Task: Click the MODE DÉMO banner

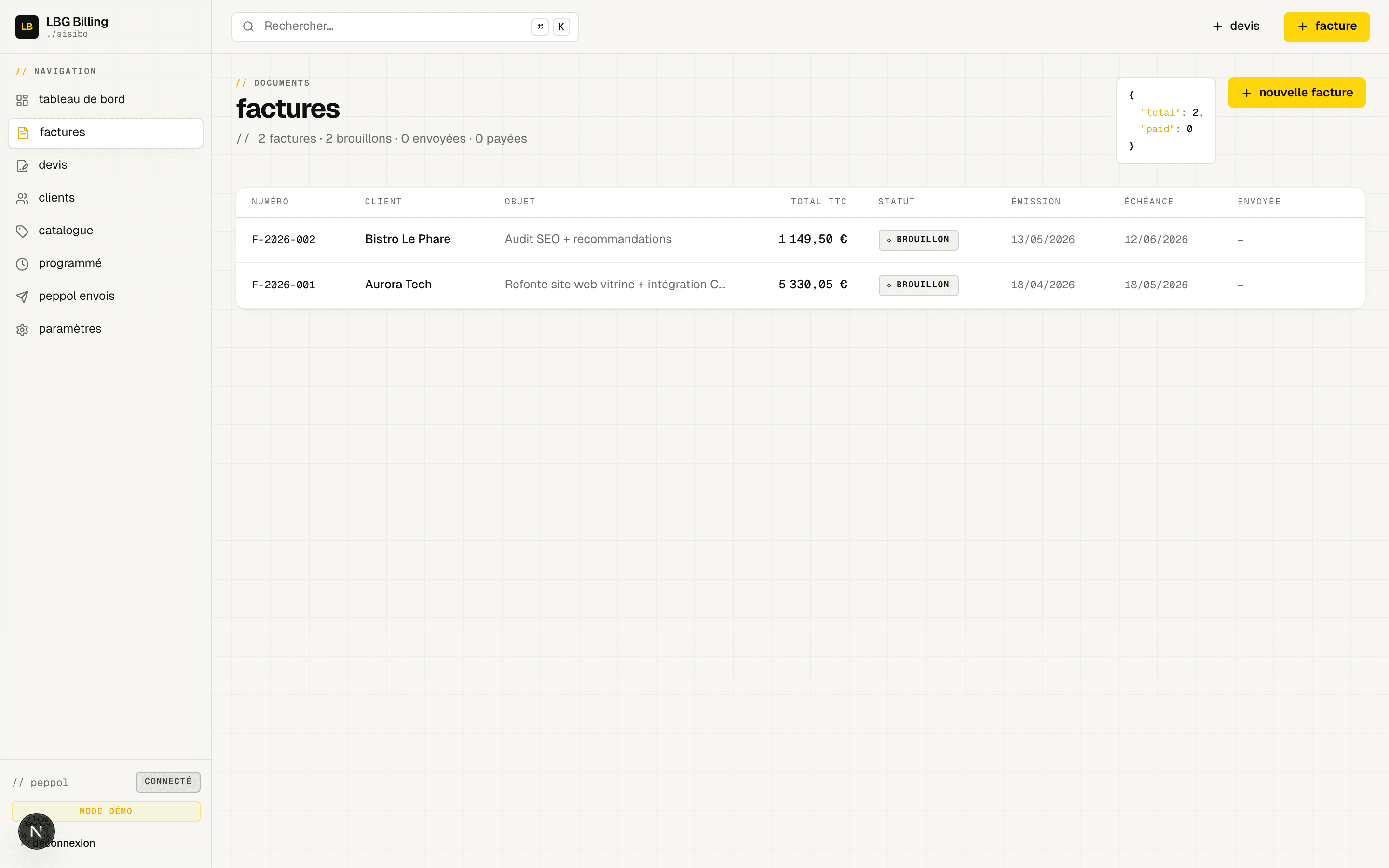Action: point(106,811)
